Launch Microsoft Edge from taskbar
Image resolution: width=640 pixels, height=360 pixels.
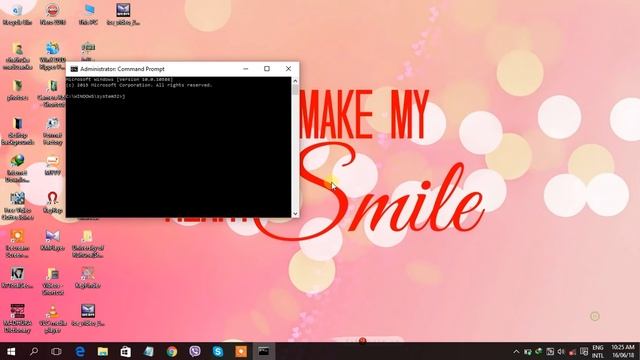(80, 351)
